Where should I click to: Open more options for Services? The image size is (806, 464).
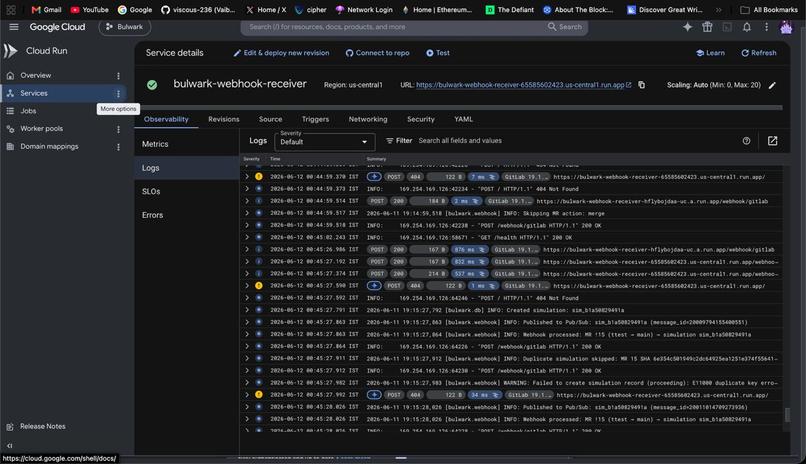pyautogui.click(x=118, y=94)
